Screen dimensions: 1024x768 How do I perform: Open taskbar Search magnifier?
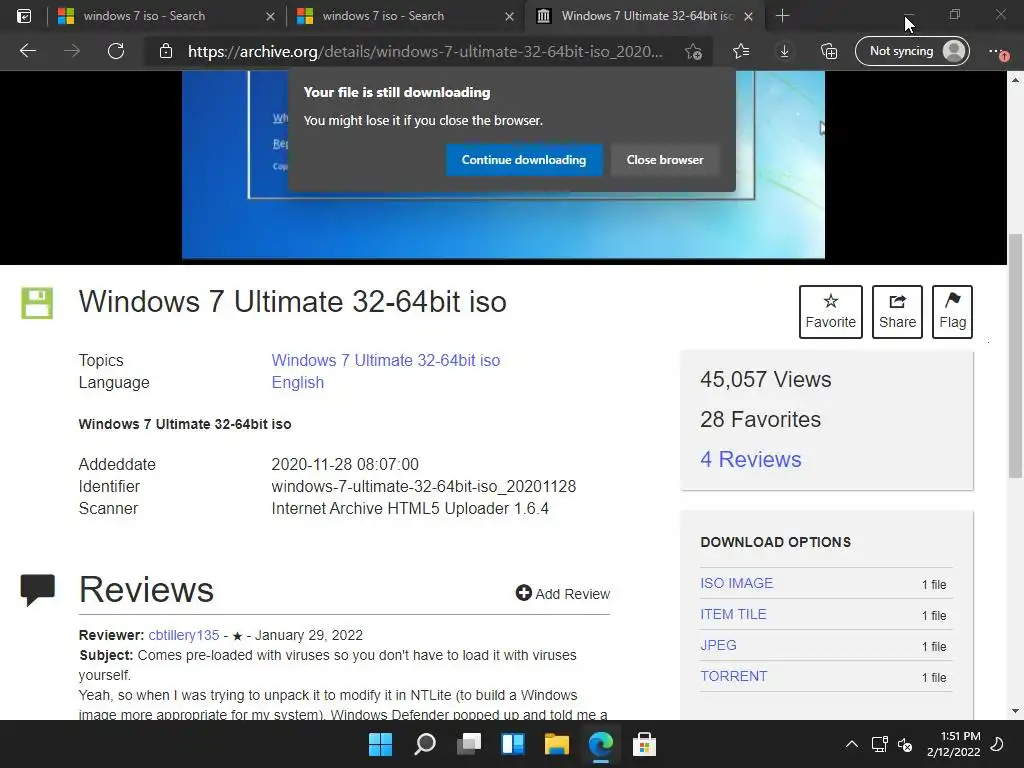424,744
